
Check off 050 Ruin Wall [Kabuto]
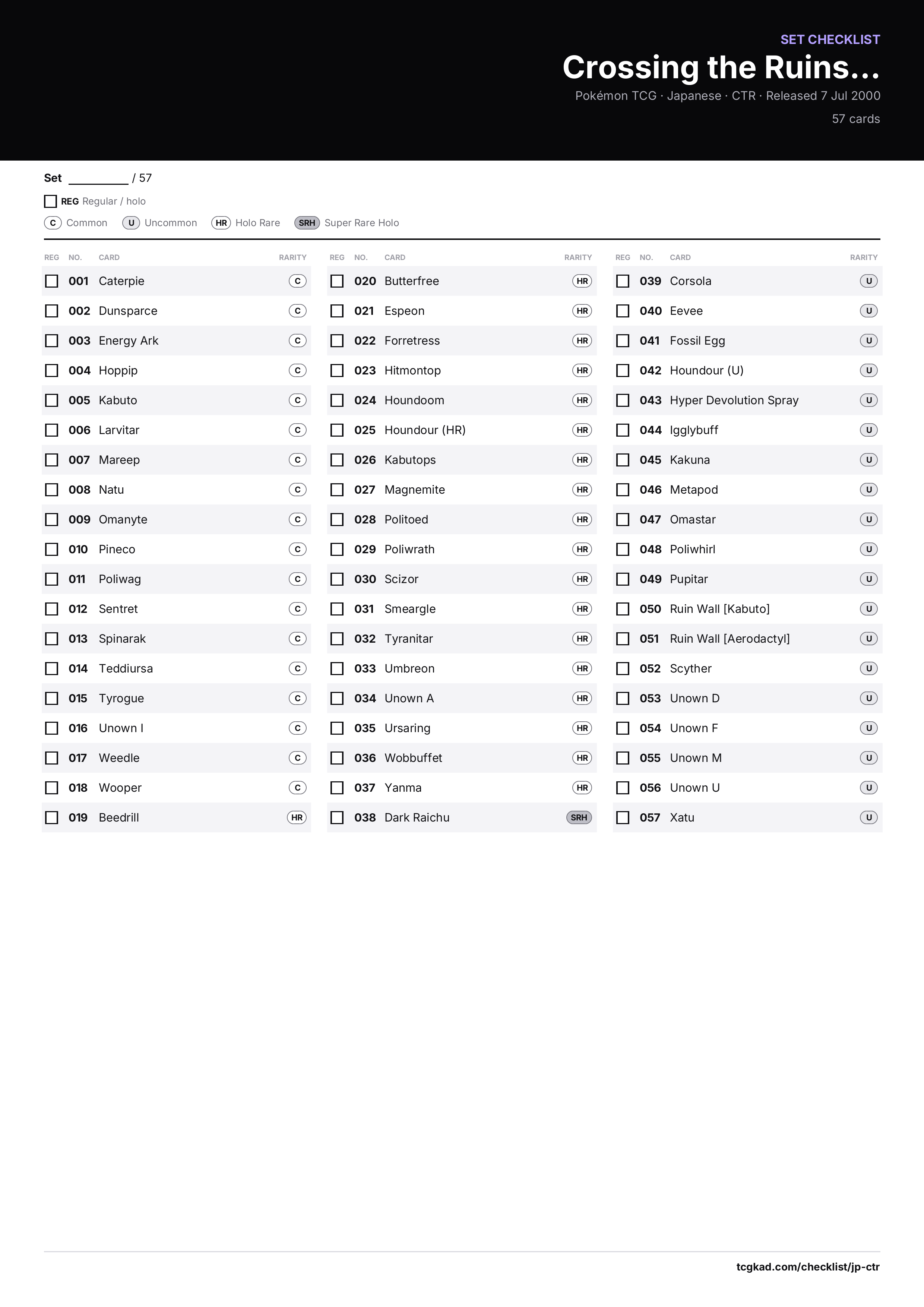[623, 609]
